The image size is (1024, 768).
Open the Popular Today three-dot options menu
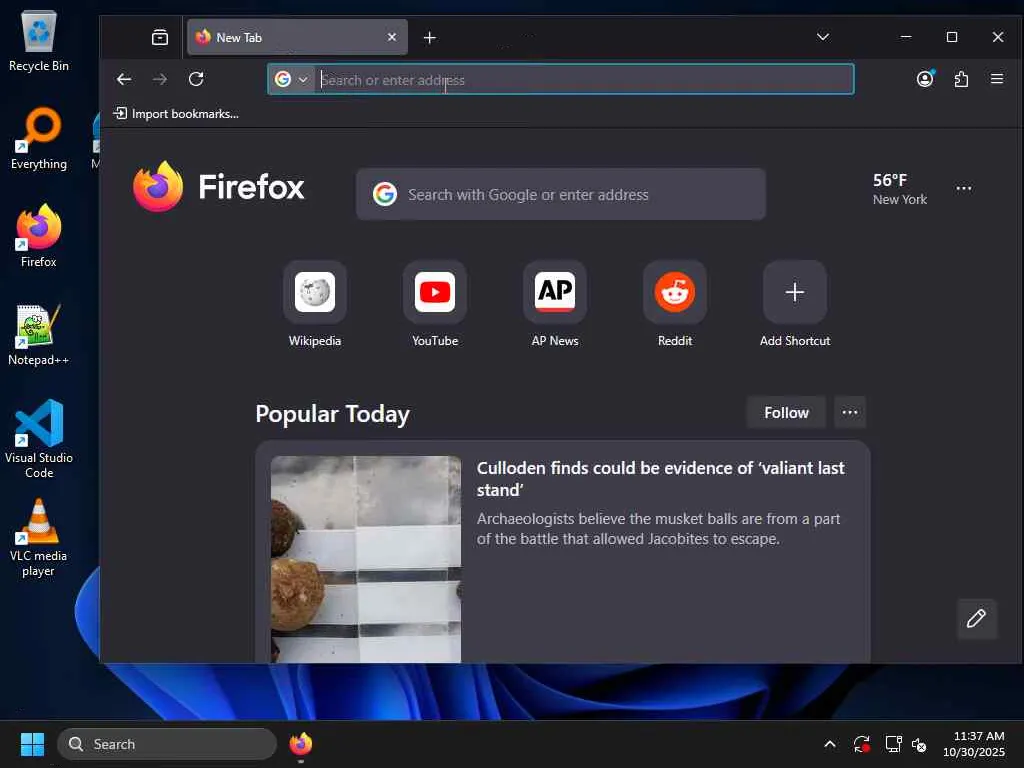coord(850,413)
